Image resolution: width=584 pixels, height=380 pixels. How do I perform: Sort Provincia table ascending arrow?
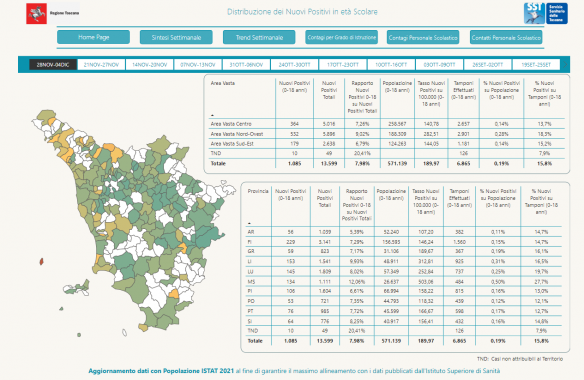[249, 224]
